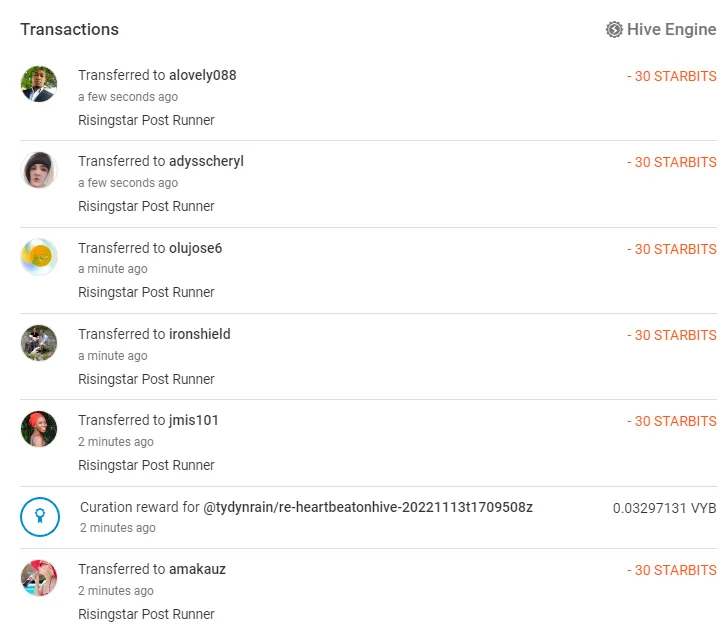
Task: Open adysscheryl's avatar picture
Action: [x=39, y=170]
